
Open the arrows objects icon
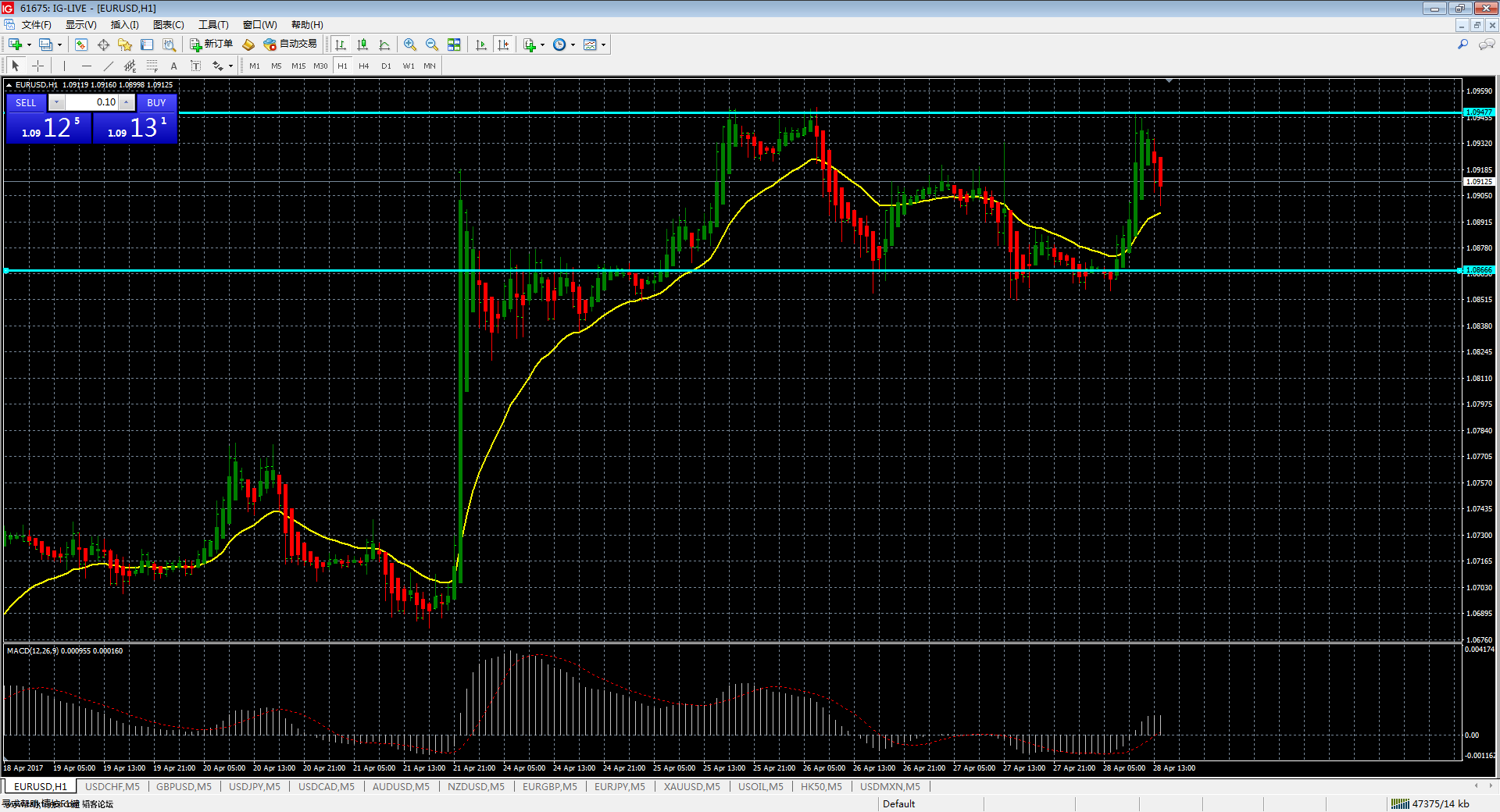pos(218,66)
